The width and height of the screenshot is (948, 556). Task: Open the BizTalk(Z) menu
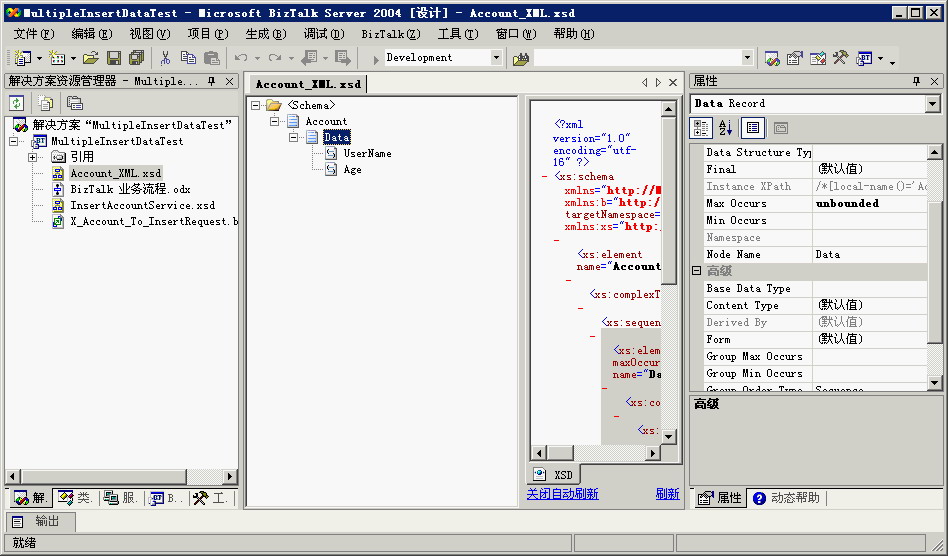click(391, 34)
